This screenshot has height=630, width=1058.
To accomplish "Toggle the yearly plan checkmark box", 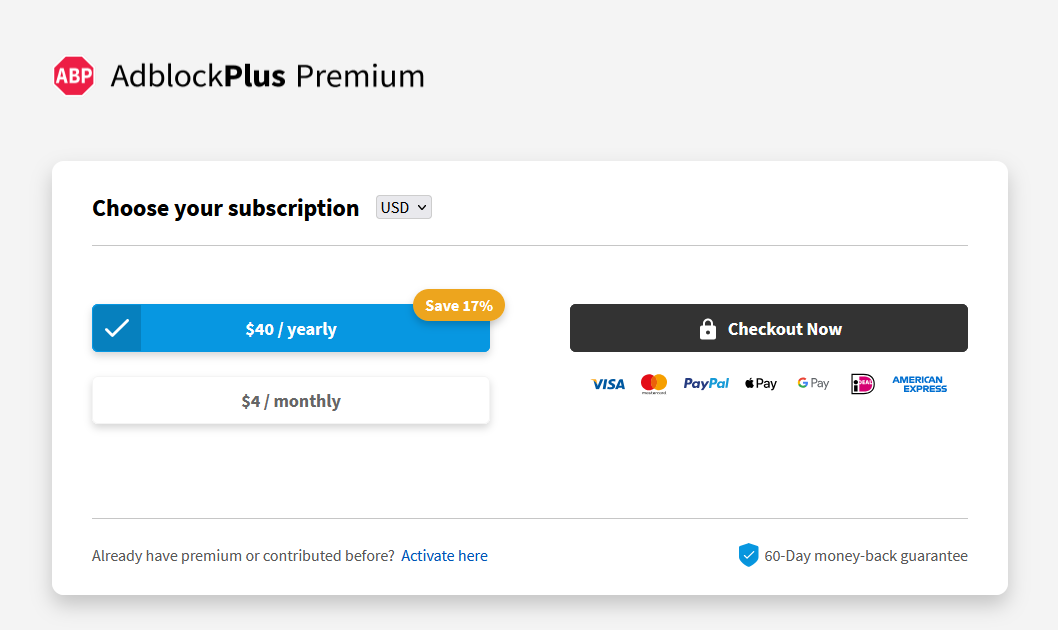I will coord(117,328).
